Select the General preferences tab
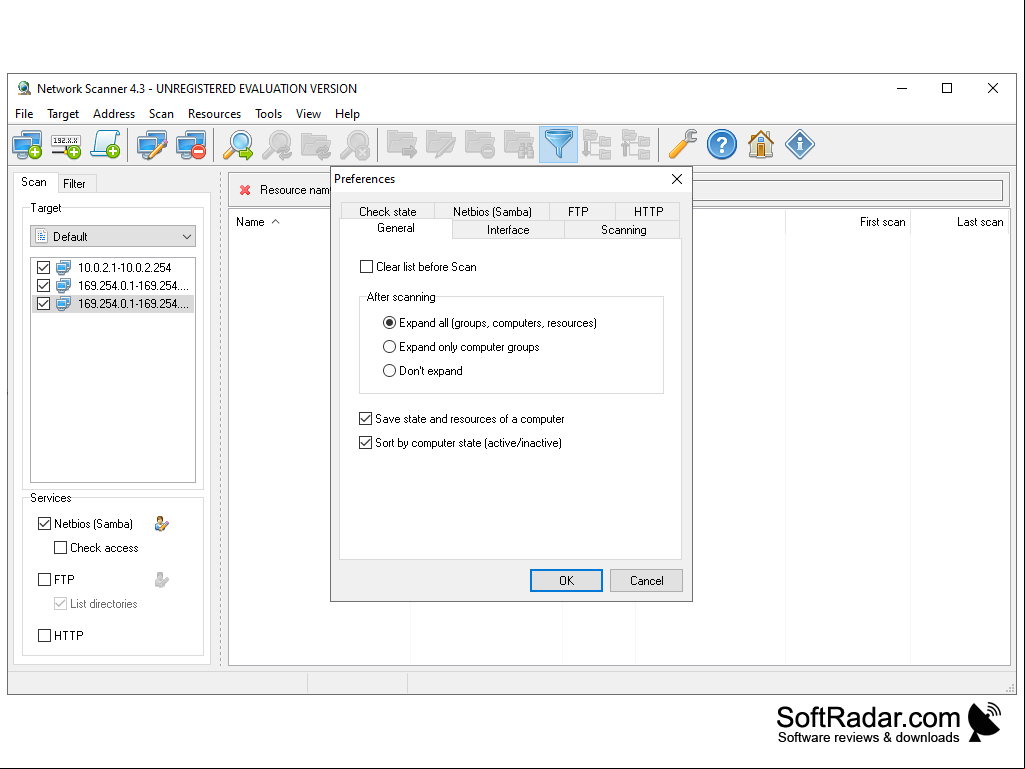This screenshot has width=1025, height=769. click(395, 228)
